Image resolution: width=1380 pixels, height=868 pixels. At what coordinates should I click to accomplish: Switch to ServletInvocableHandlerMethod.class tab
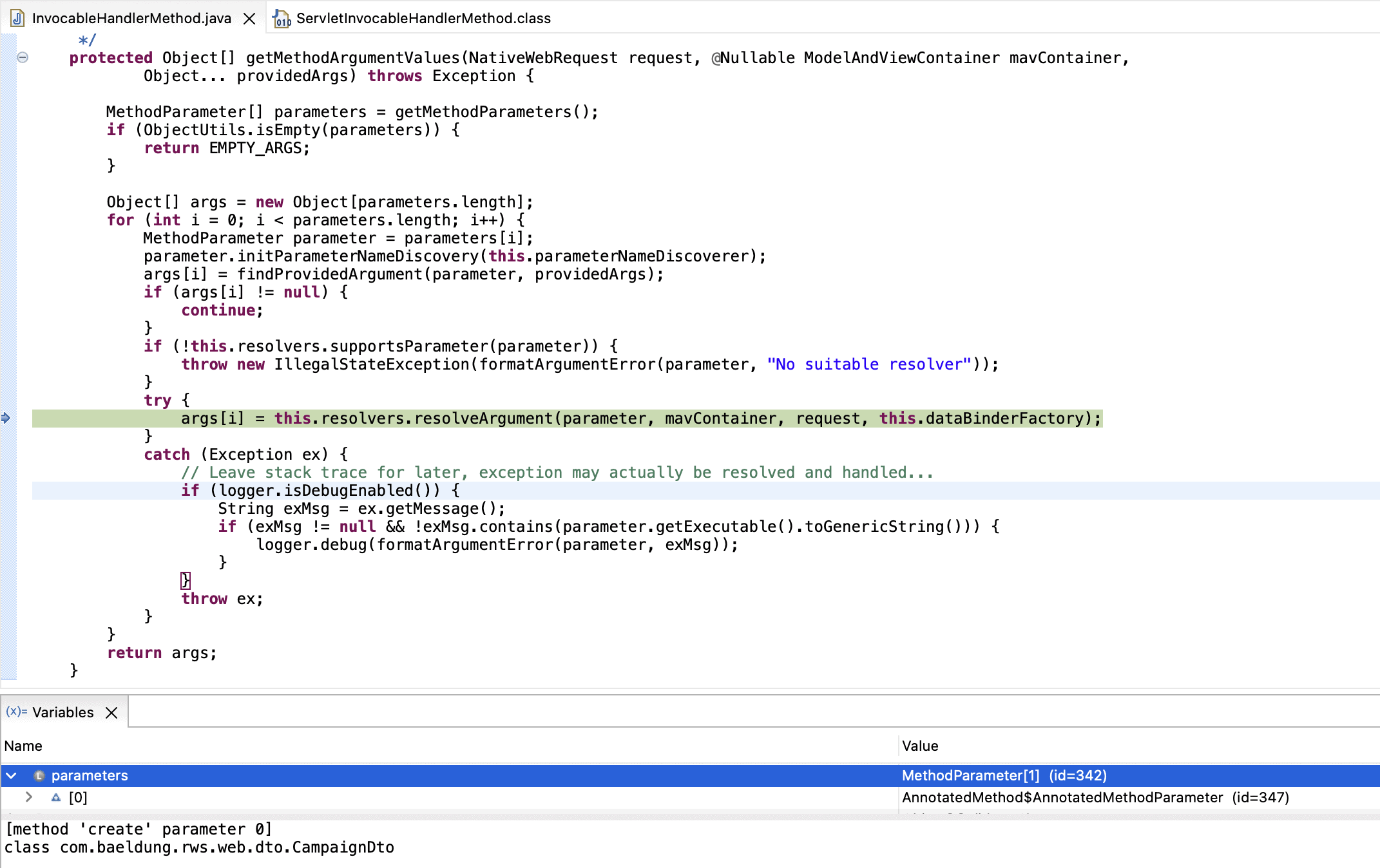point(423,18)
